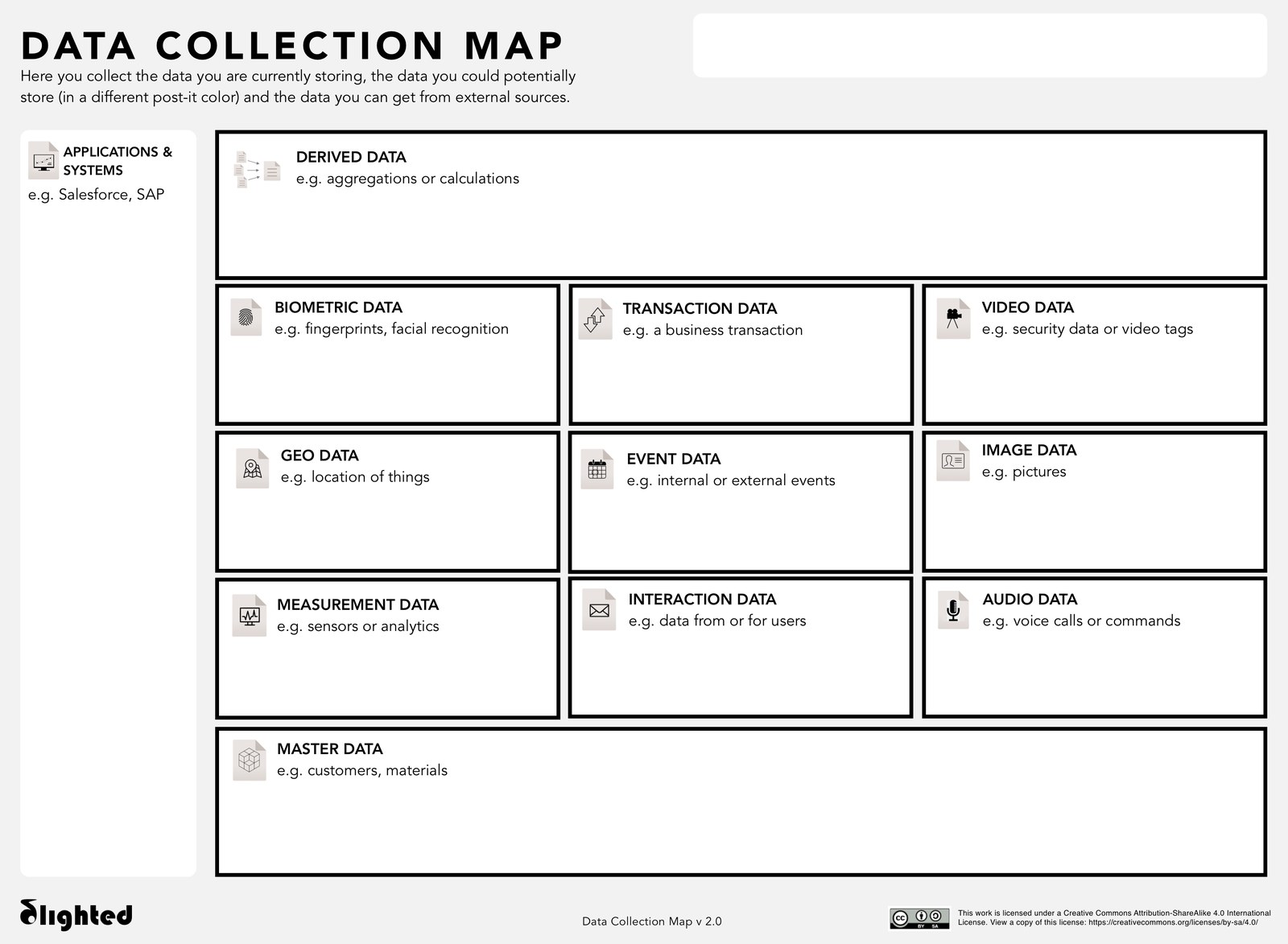This screenshot has width=1288, height=944.
Task: Click the Derived Data documents icon
Action: [x=257, y=169]
